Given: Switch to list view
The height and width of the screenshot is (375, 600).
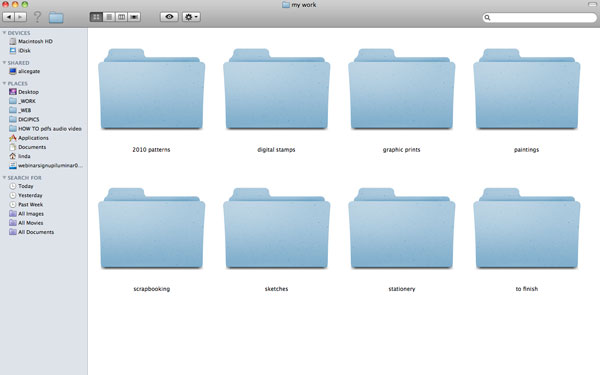Looking at the screenshot, I should pyautogui.click(x=109, y=17).
